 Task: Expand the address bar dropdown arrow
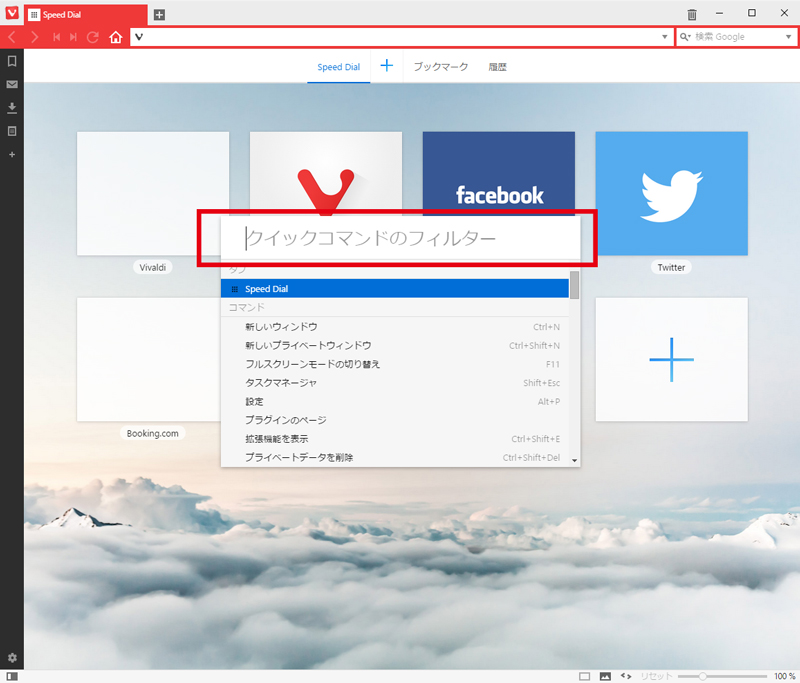[x=664, y=37]
